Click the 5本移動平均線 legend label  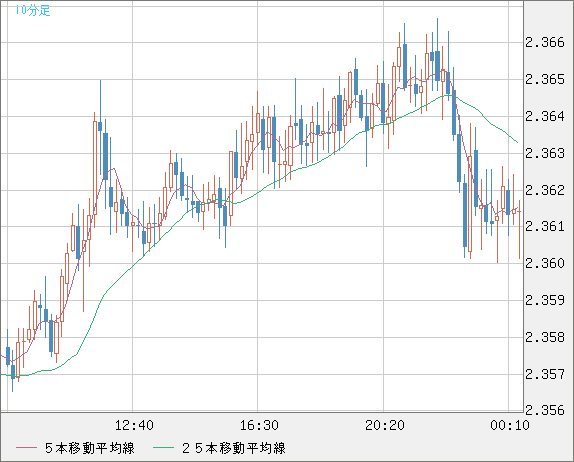pos(90,448)
